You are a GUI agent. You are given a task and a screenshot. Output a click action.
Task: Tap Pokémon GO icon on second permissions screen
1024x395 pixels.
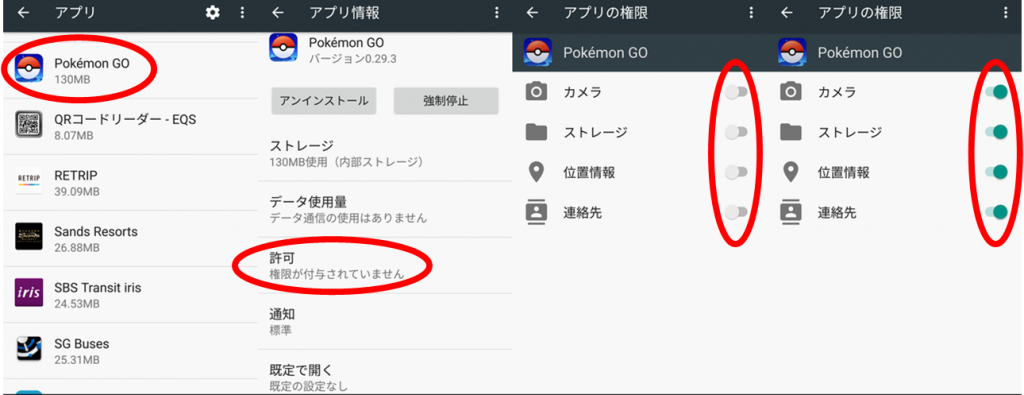tap(792, 52)
